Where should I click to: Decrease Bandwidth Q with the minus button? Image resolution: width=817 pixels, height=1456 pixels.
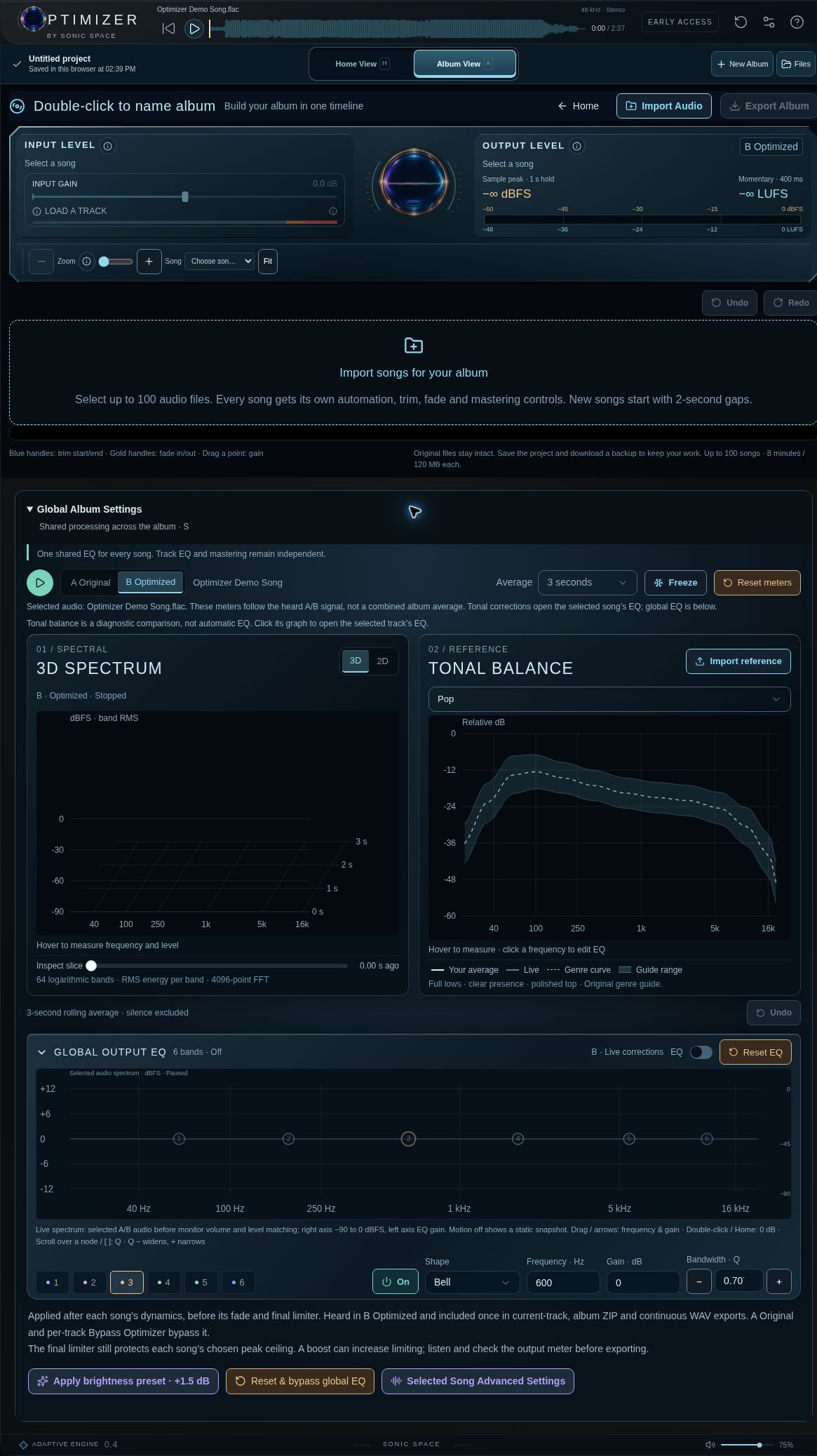click(x=698, y=1281)
